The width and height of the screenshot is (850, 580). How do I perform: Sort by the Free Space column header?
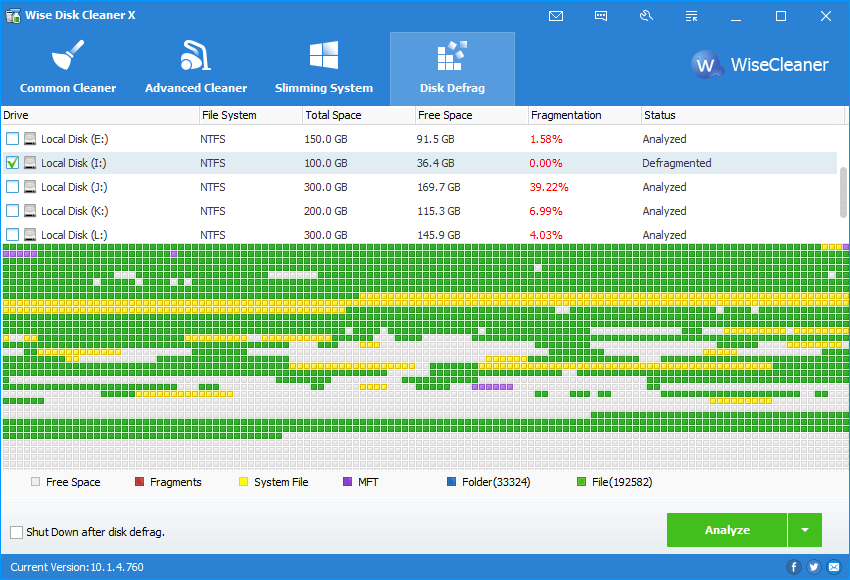(472, 115)
